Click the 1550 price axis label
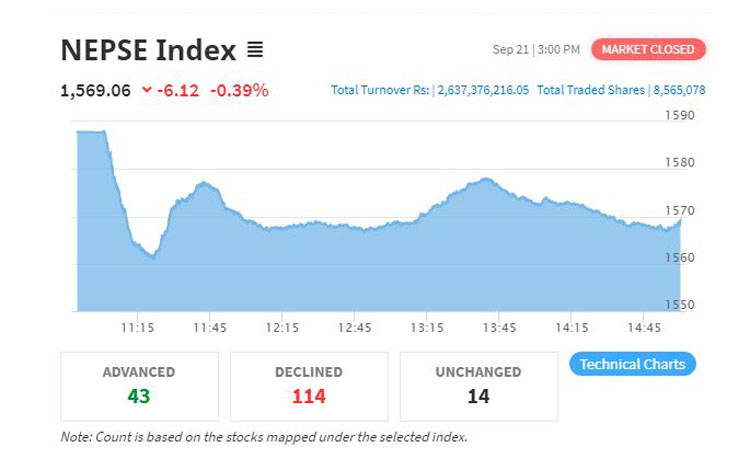This screenshot has height=470, width=750. [680, 304]
